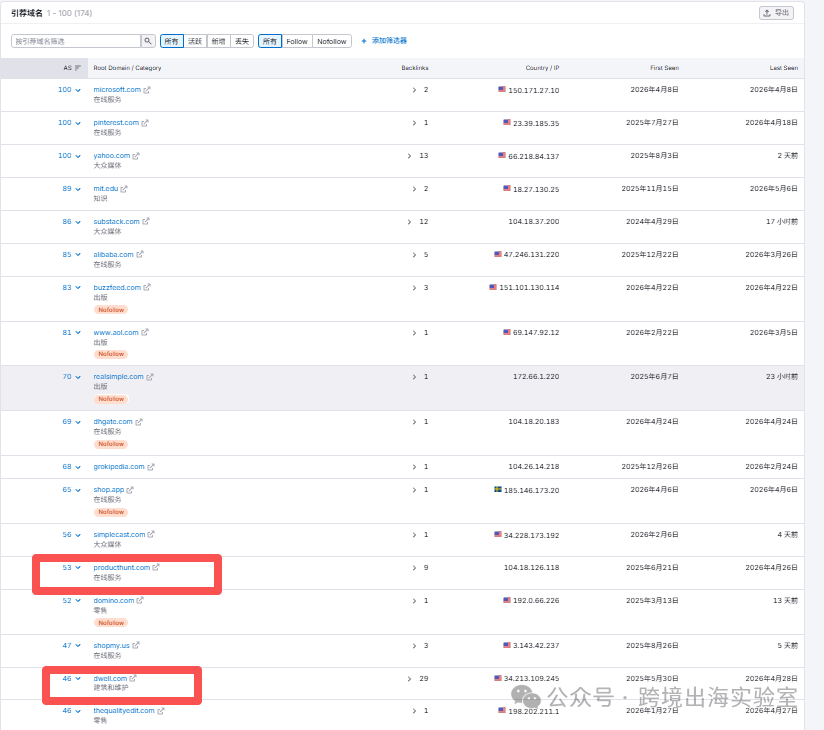Open buzzfeed.com external link icon
The width and height of the screenshot is (824, 730).
147,287
